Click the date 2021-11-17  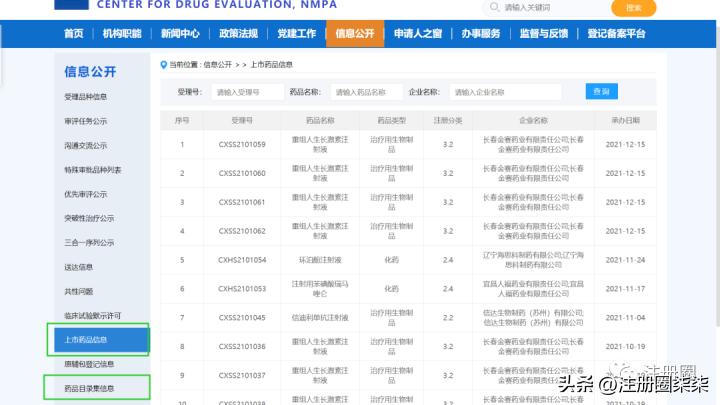pyautogui.click(x=625, y=289)
